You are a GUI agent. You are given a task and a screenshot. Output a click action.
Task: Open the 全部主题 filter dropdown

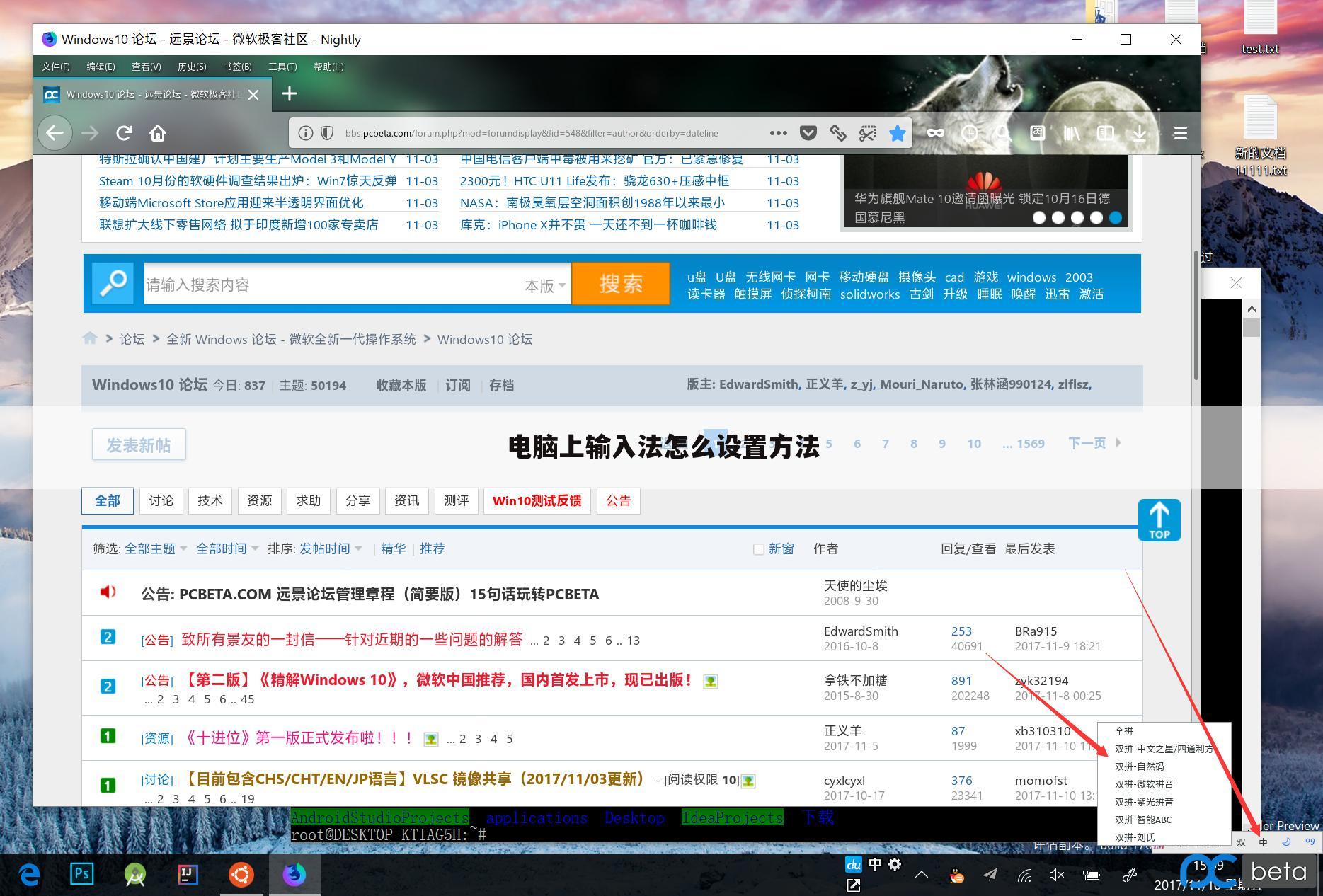[156, 548]
